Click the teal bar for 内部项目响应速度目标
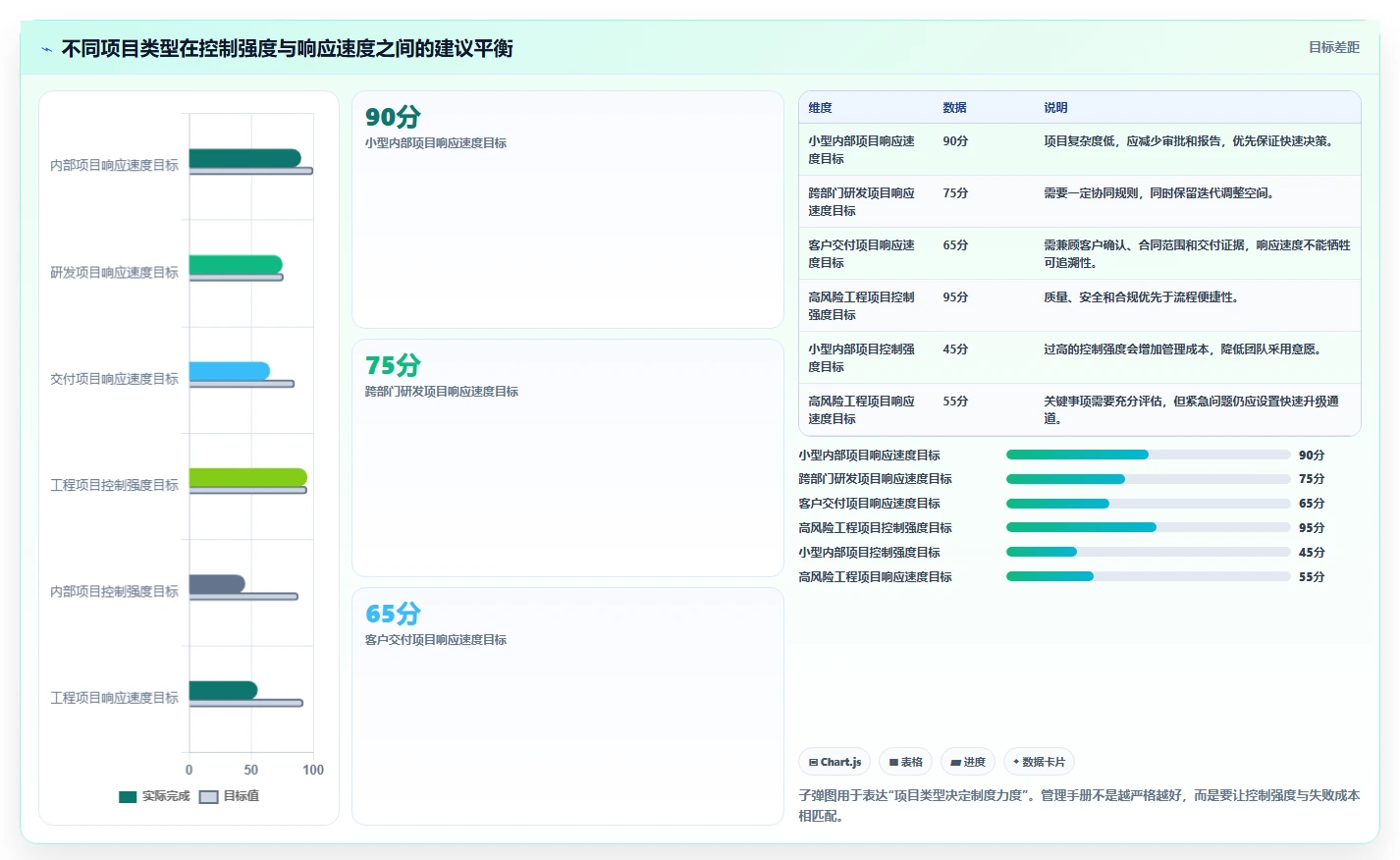 (245, 158)
